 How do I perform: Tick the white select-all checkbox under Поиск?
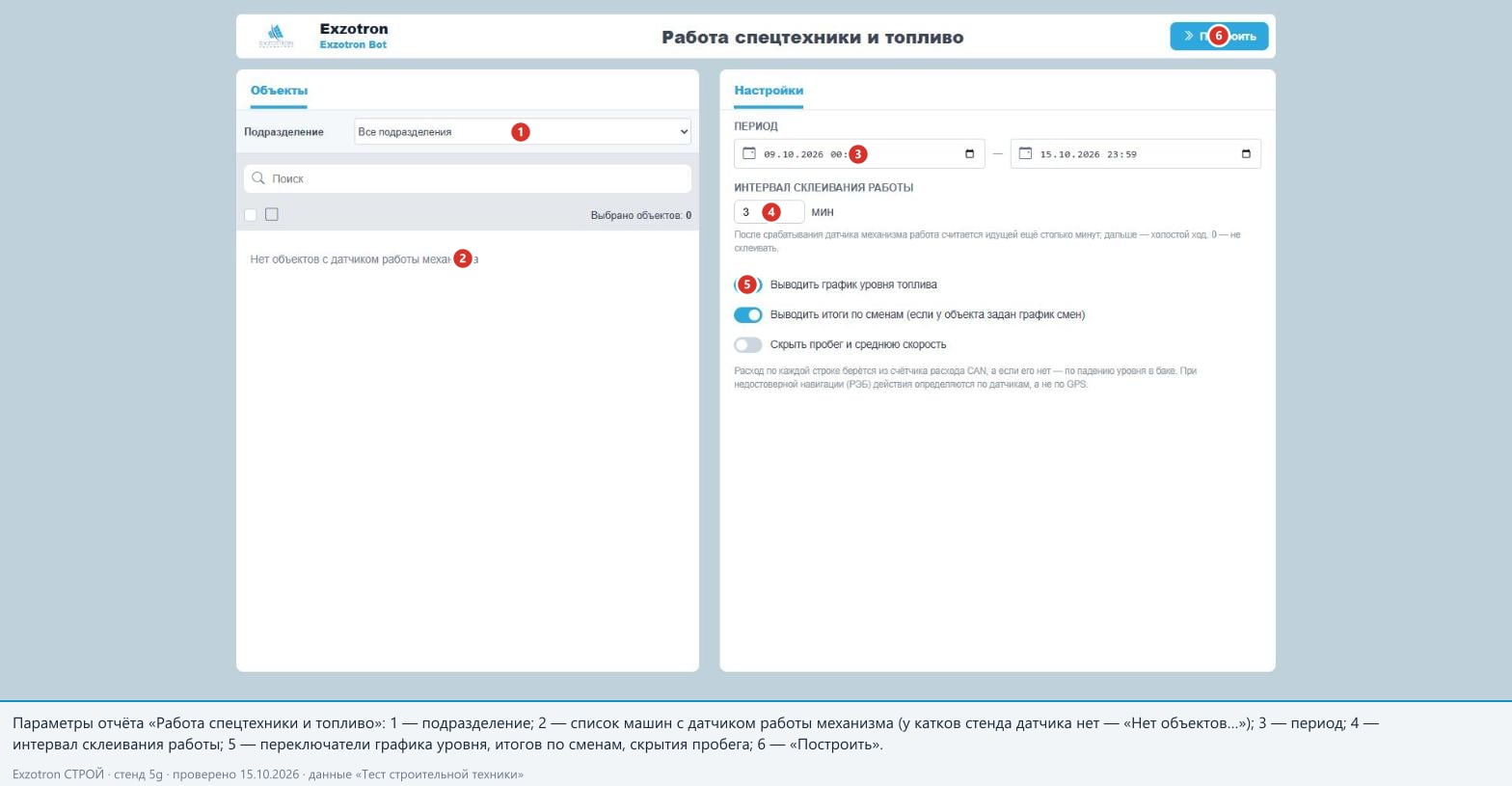pyautogui.click(x=251, y=214)
